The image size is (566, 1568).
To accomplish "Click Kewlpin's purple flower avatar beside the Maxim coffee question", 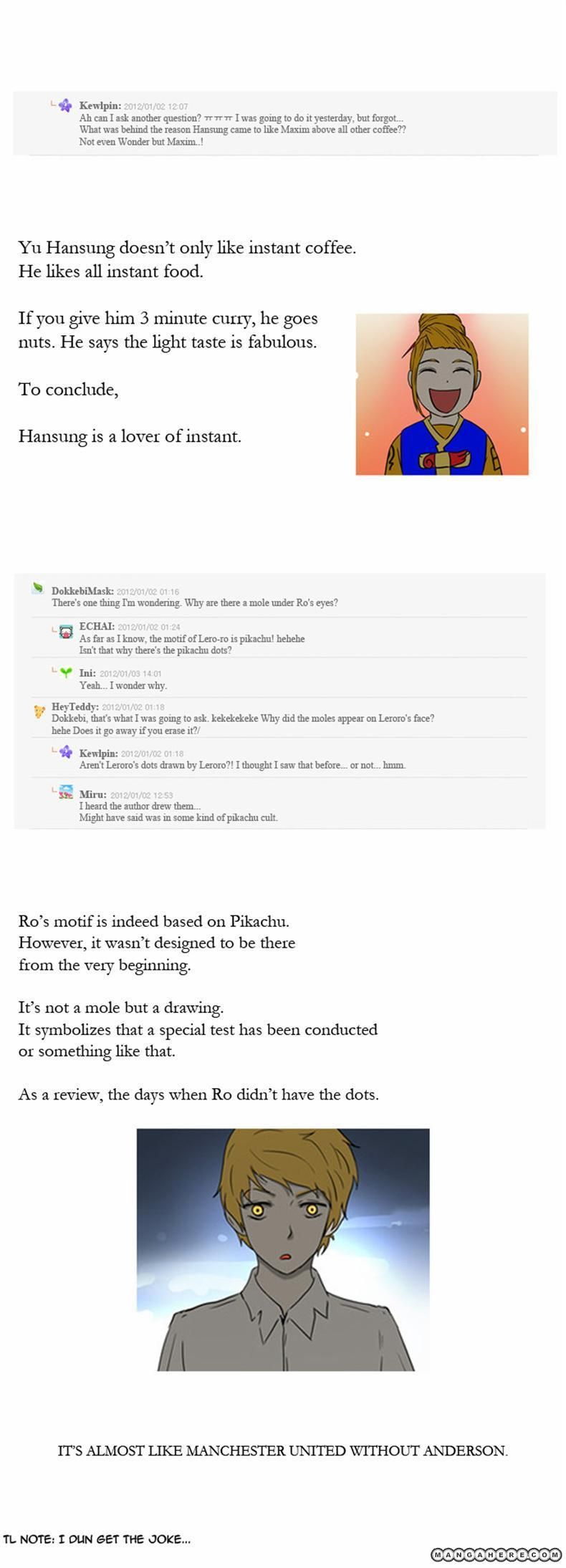I will coord(65,105).
